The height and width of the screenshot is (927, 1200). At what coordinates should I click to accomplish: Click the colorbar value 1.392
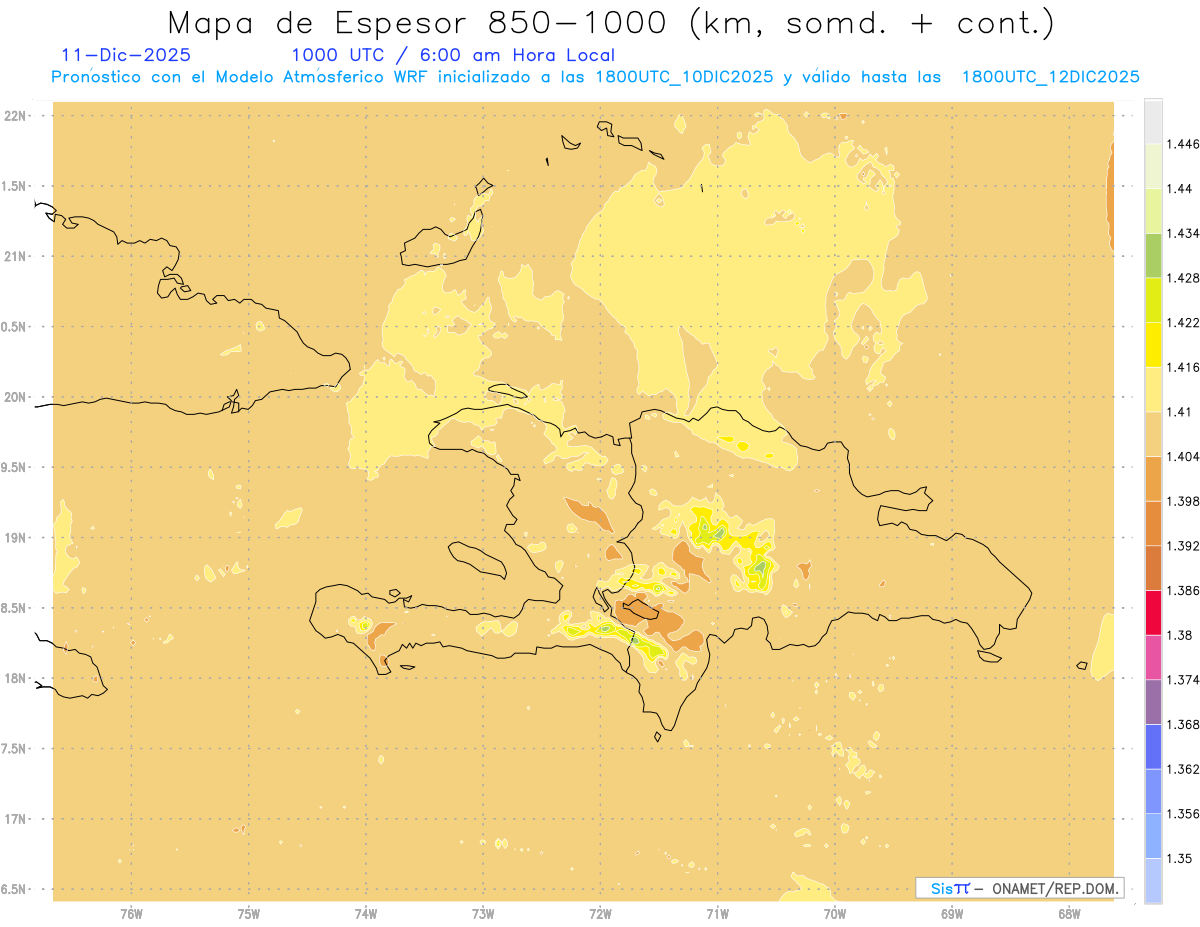click(x=1185, y=546)
